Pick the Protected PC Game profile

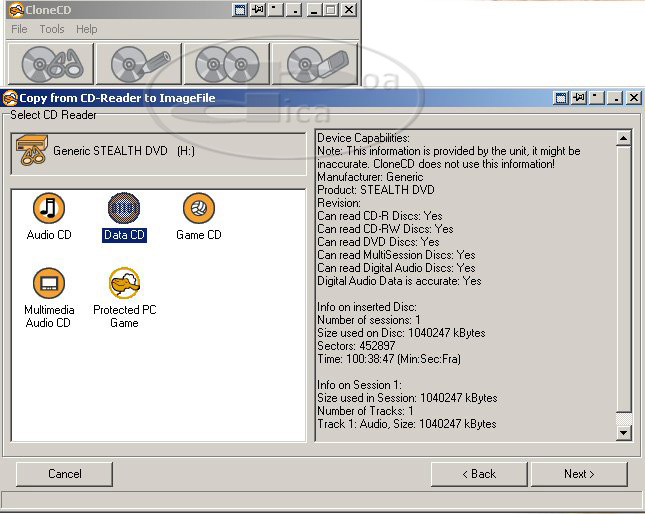click(124, 285)
